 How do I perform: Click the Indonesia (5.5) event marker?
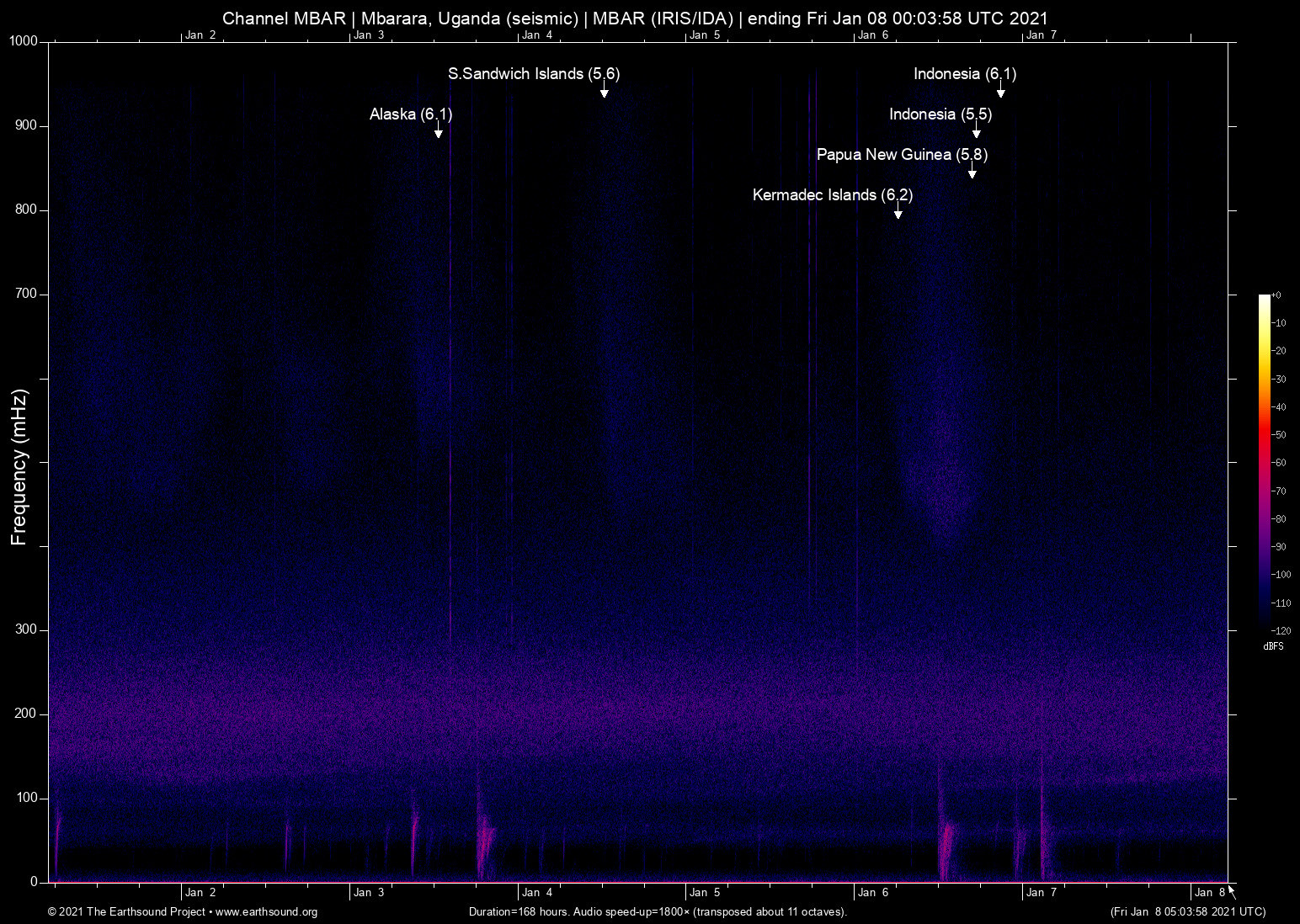pos(940,114)
